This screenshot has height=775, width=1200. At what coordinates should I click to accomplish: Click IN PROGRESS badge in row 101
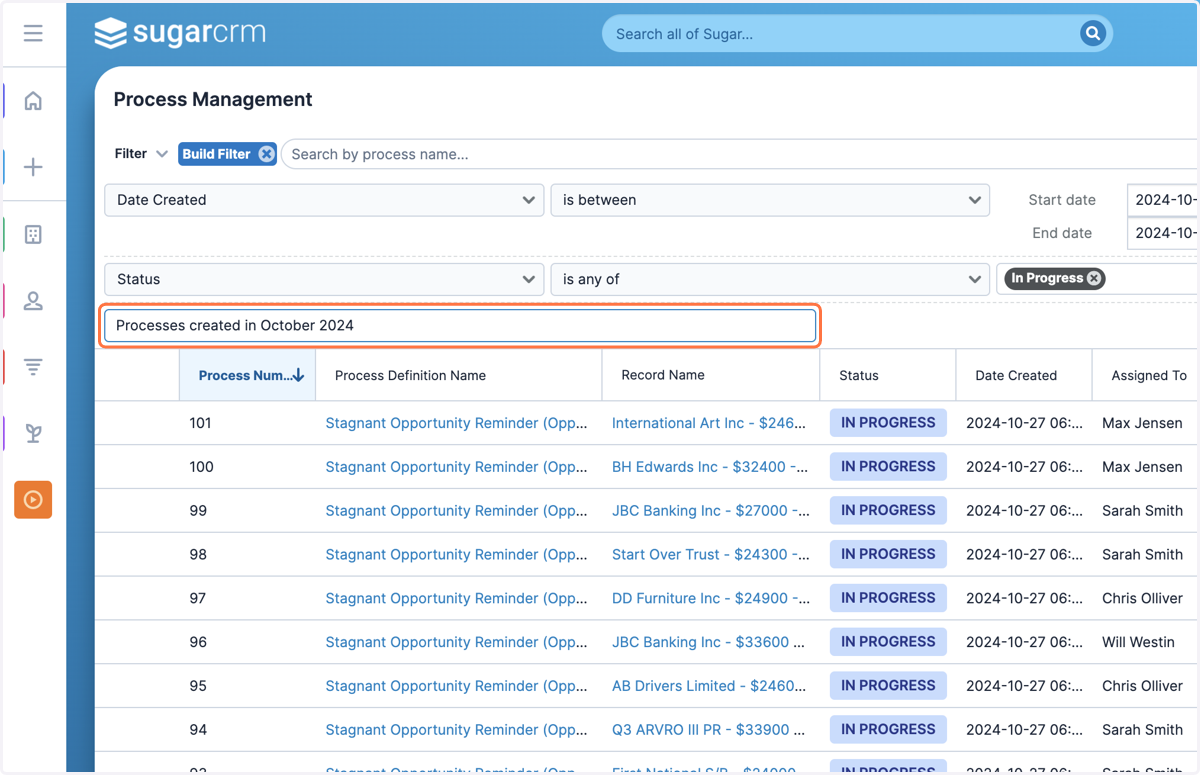[888, 423]
